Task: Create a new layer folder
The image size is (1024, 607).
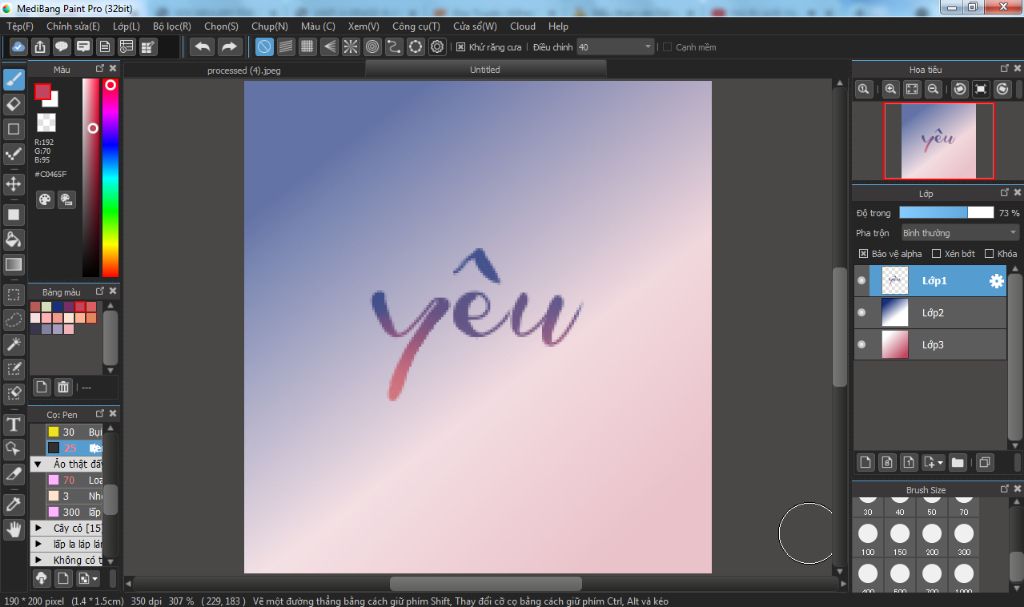Action: point(957,463)
